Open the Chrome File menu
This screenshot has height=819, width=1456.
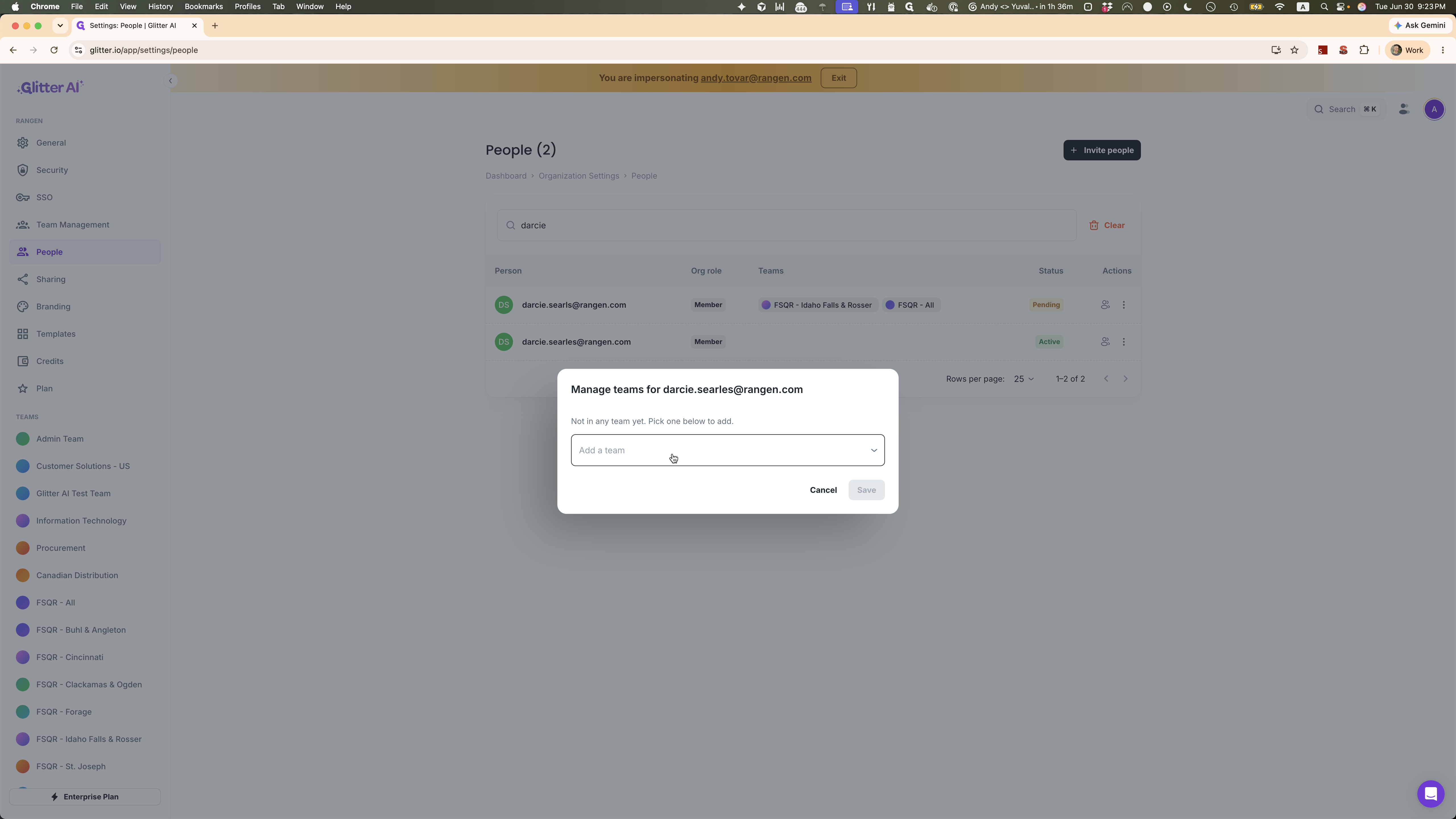coord(76,7)
